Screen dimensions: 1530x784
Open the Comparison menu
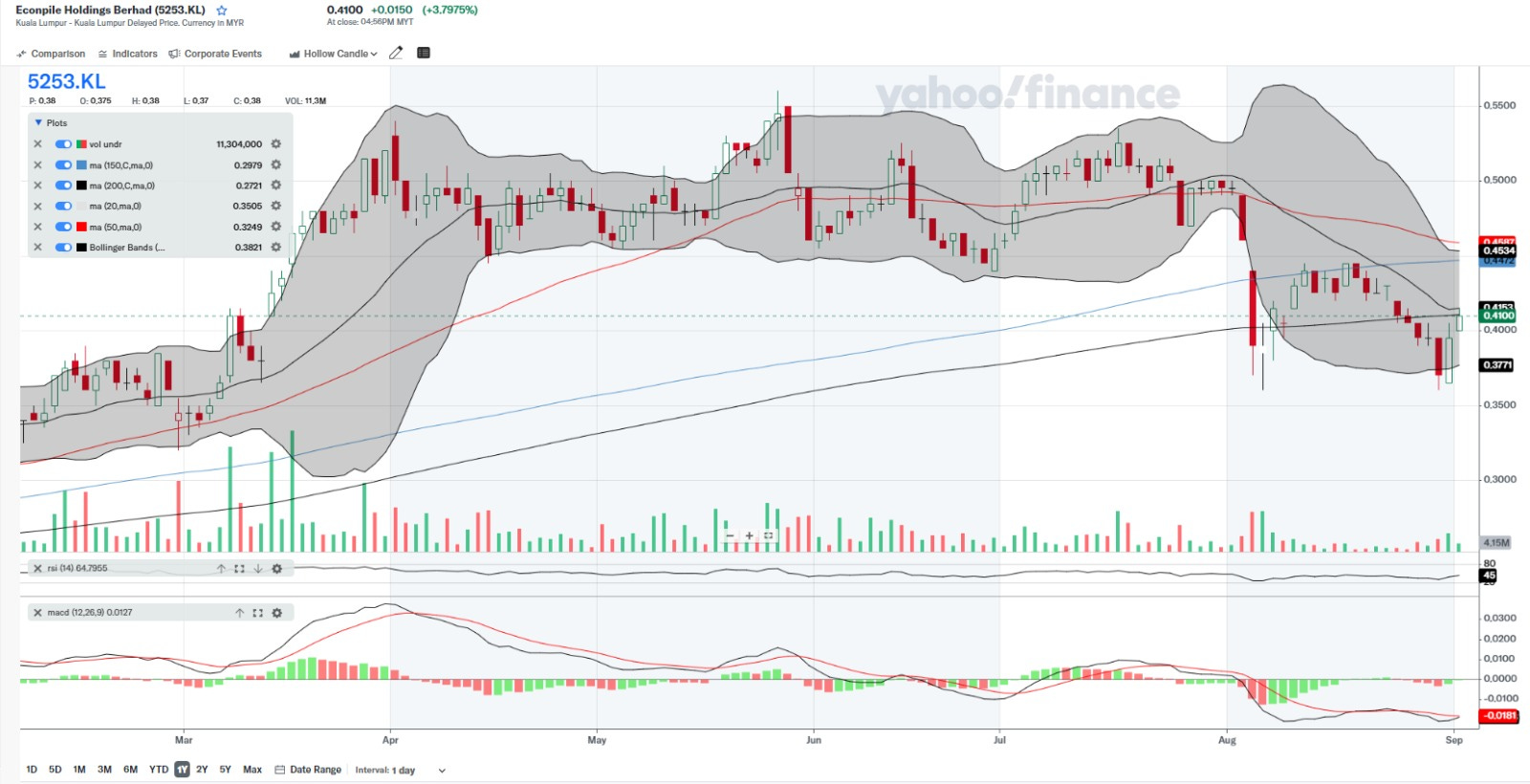point(51,54)
